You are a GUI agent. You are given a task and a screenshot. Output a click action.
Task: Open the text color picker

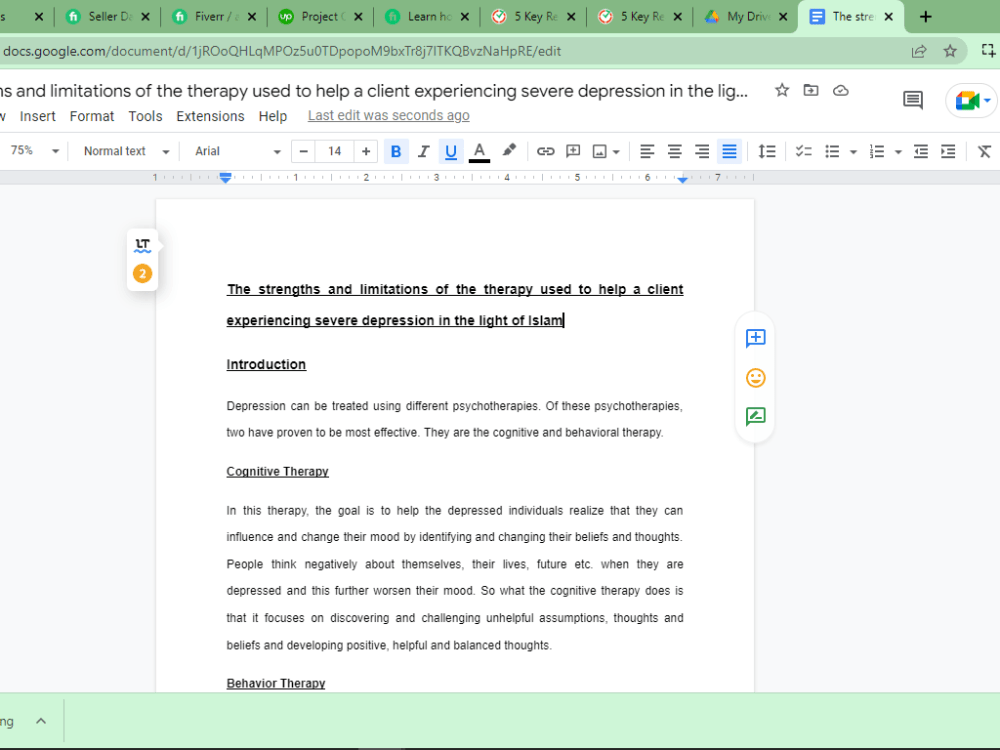(479, 151)
